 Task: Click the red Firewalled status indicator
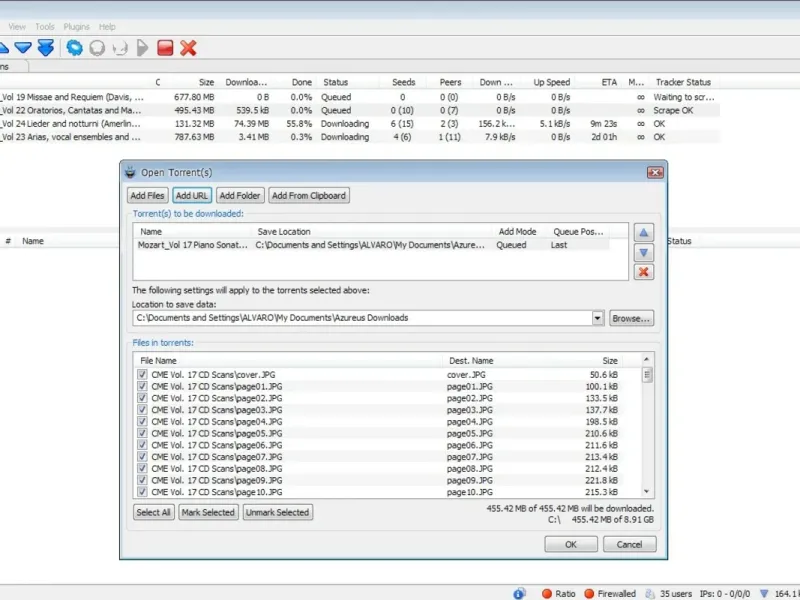coord(589,593)
